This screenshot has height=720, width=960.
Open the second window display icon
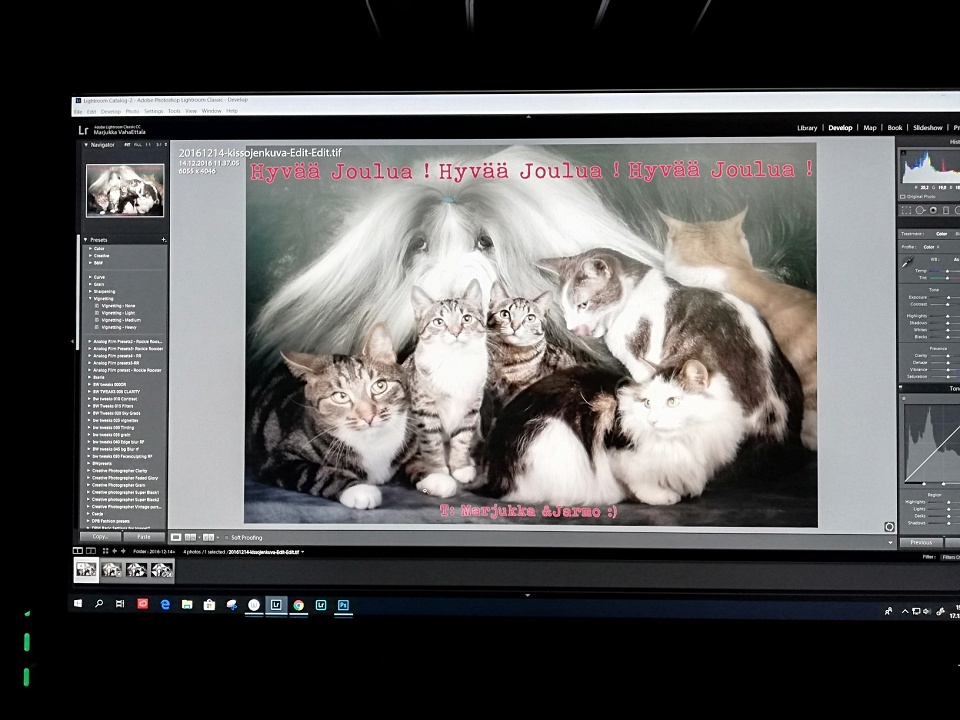pos(91,551)
